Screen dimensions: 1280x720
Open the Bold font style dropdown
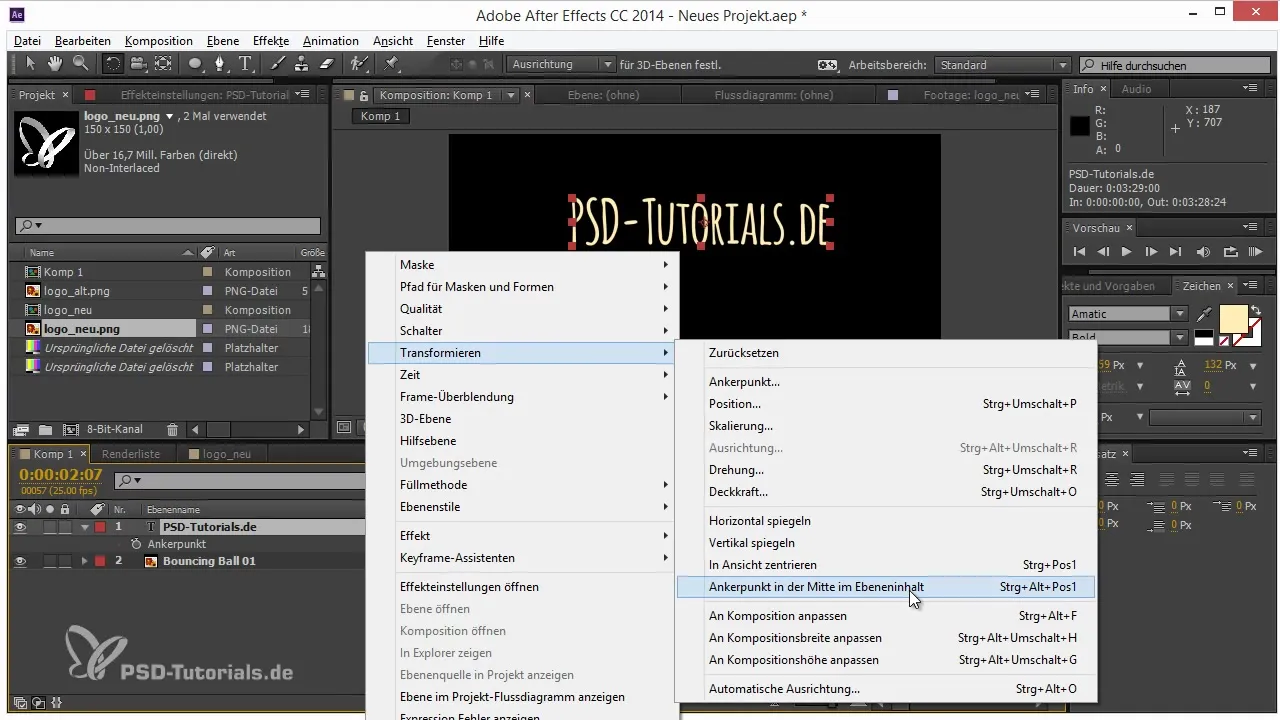point(1180,337)
